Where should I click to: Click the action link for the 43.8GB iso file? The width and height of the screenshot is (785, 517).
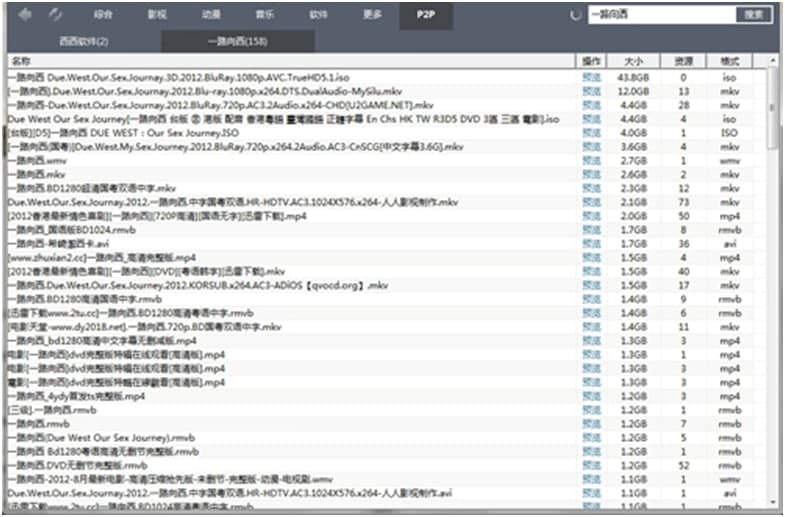coord(591,78)
